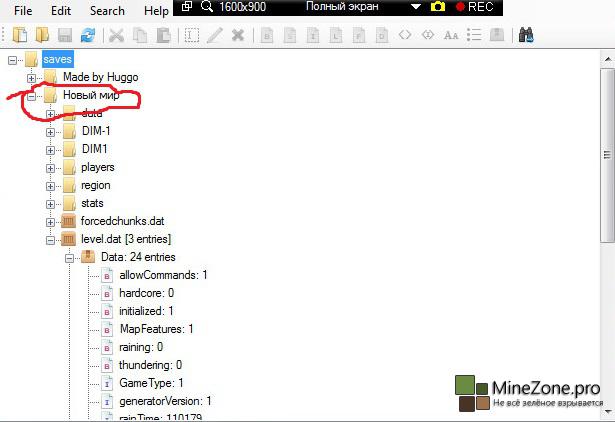Viewport: 615px width, 422px height.
Task: Open the recorder display mode dropdown arrow
Action: click(x=416, y=7)
